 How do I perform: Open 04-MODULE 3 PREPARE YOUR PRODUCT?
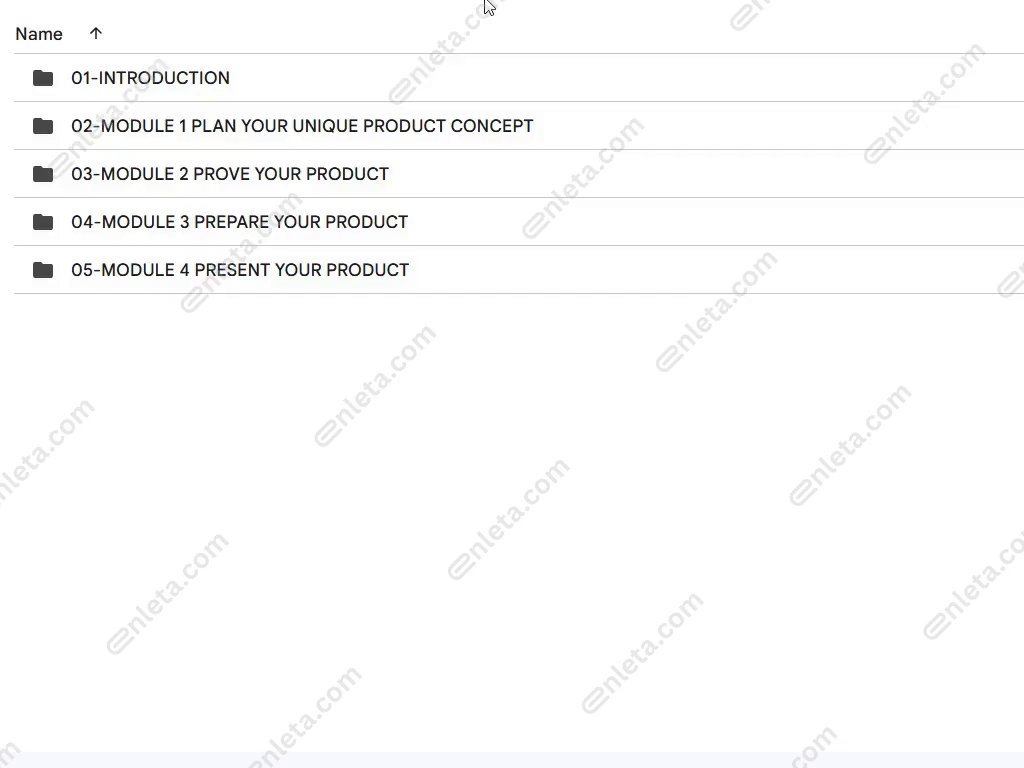pyautogui.click(x=239, y=222)
